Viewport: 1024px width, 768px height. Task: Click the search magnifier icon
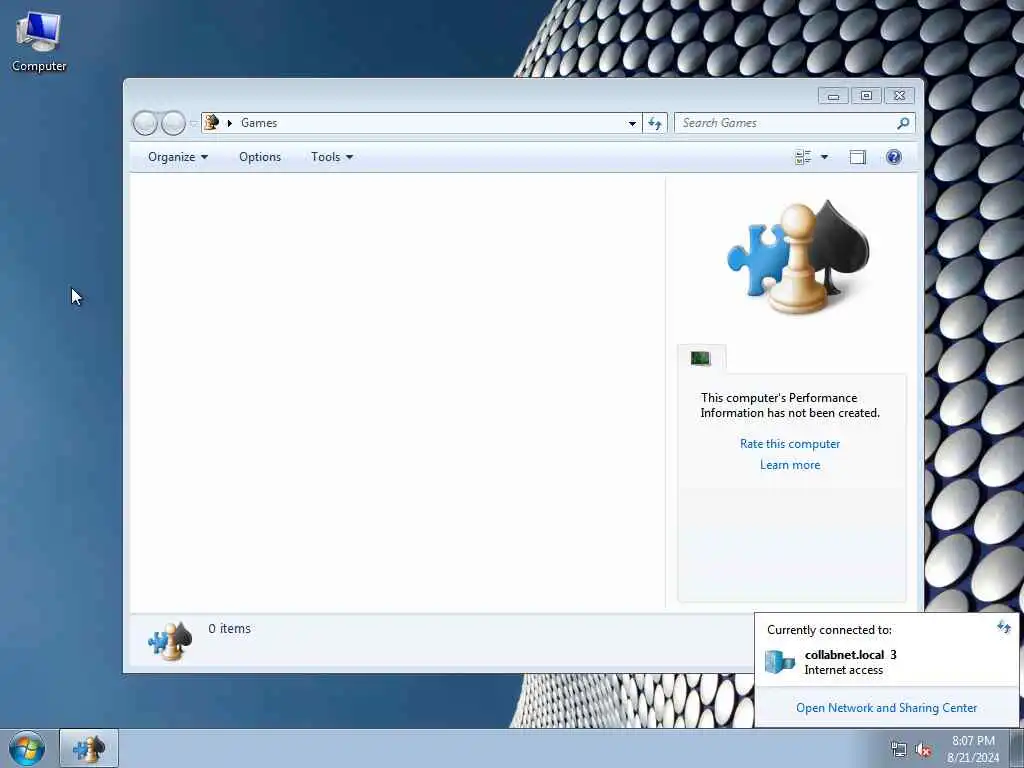tap(903, 123)
